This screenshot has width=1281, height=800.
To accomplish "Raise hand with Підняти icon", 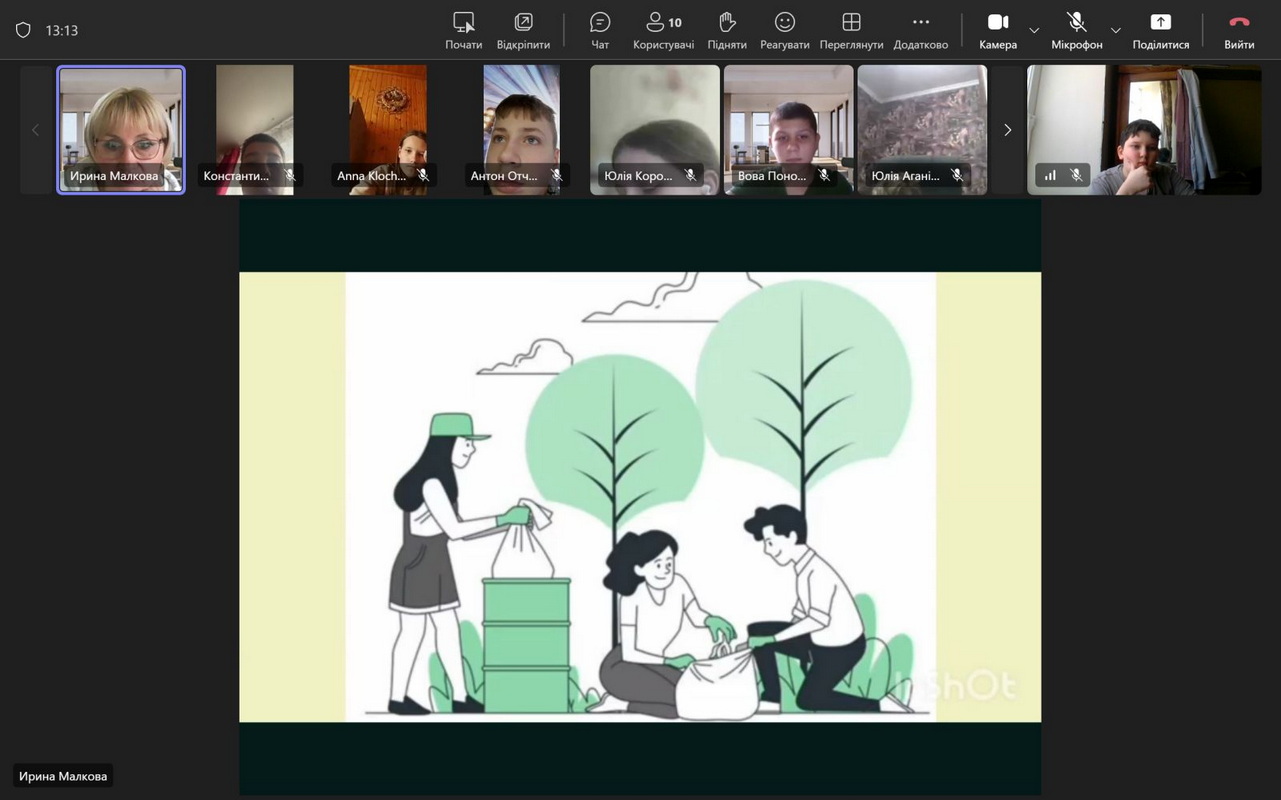I will pyautogui.click(x=727, y=30).
